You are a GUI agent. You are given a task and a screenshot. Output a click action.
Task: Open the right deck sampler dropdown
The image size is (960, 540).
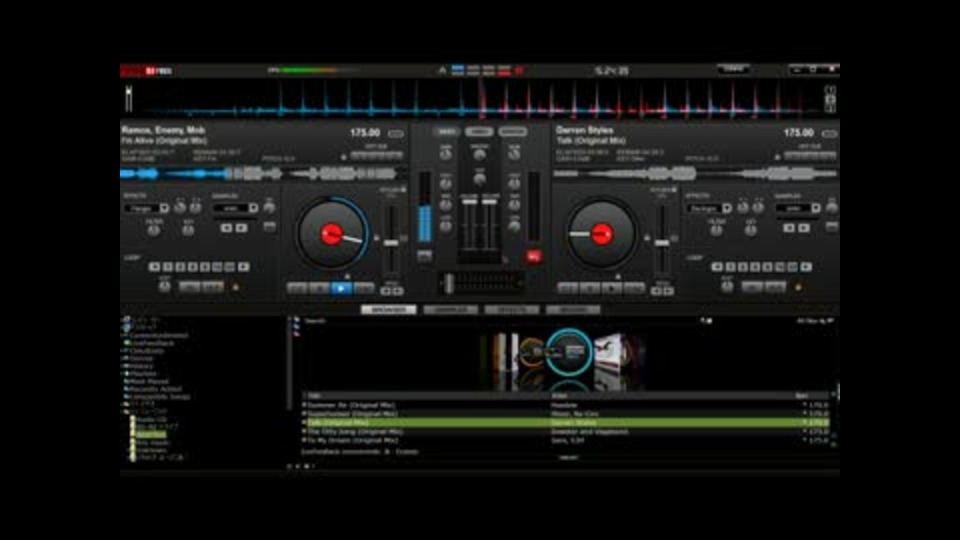(x=816, y=208)
